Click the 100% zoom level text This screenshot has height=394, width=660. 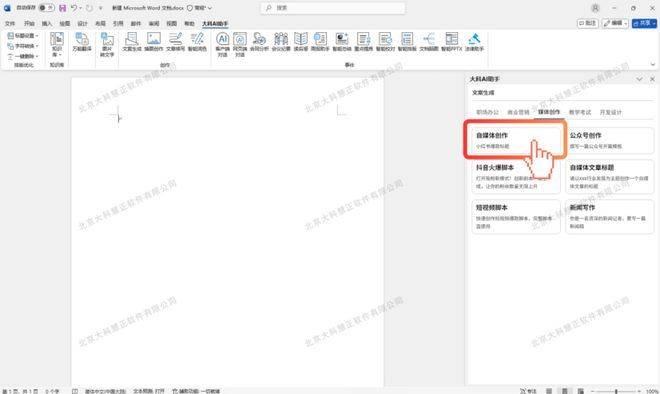click(652, 391)
